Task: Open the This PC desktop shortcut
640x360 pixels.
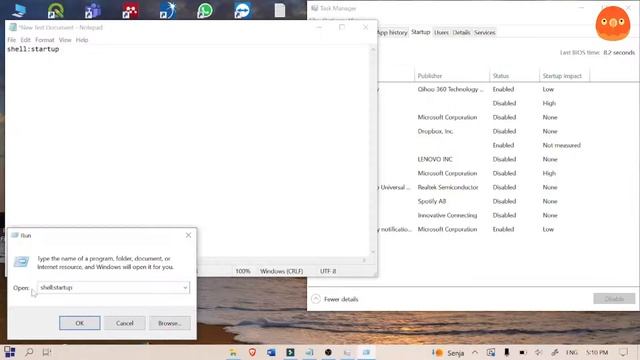Action: point(18,10)
